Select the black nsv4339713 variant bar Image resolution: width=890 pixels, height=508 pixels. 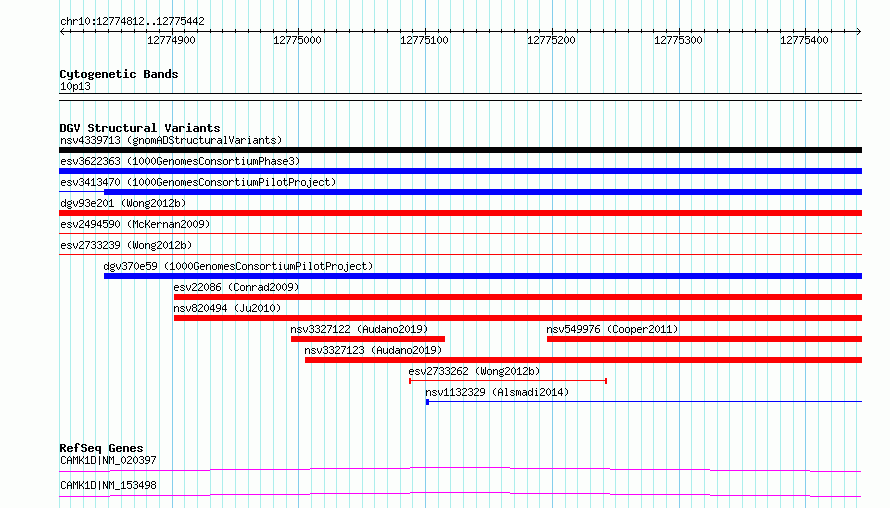point(460,150)
